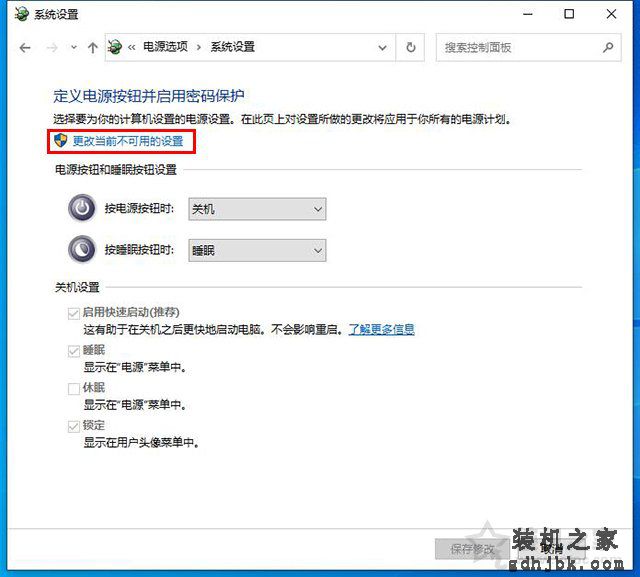Screen dimensions: 640x577
Task: Close the 系统设置 window
Action: click(611, 14)
